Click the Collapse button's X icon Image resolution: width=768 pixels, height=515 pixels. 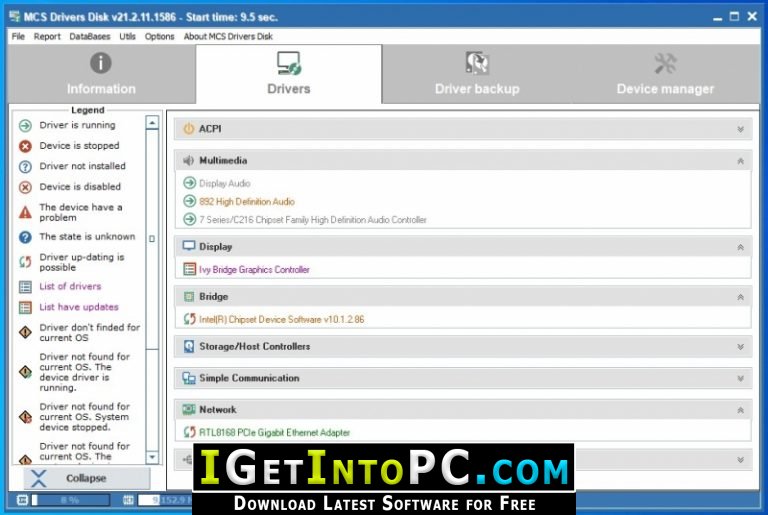coord(38,479)
